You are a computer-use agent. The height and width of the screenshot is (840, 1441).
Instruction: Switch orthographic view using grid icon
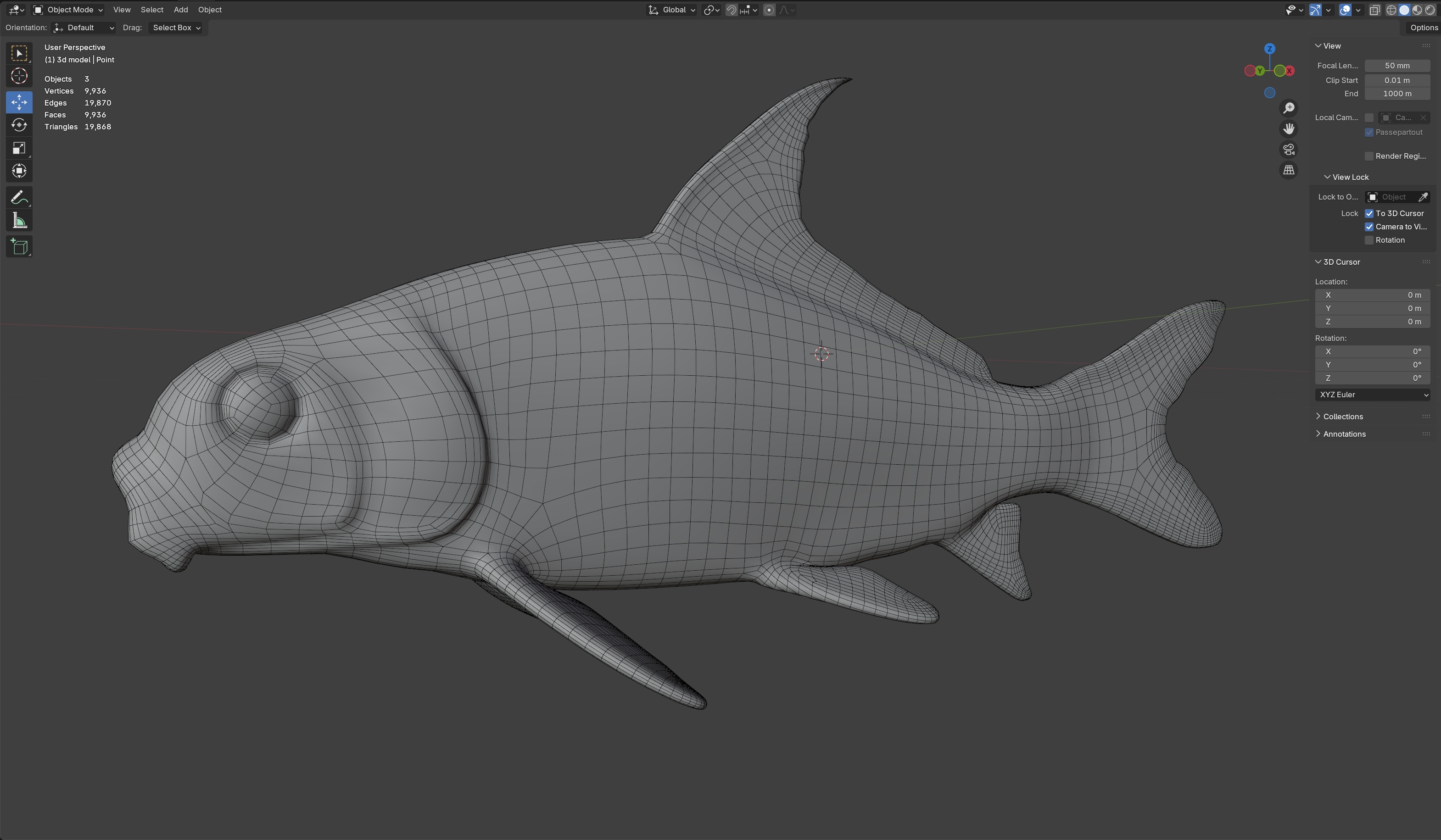[1288, 170]
